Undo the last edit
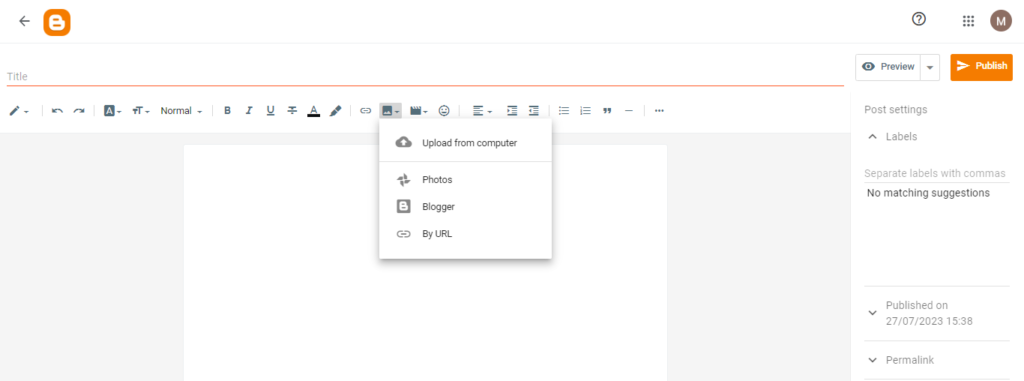Screen dimensions: 1024x381 (x=57, y=111)
